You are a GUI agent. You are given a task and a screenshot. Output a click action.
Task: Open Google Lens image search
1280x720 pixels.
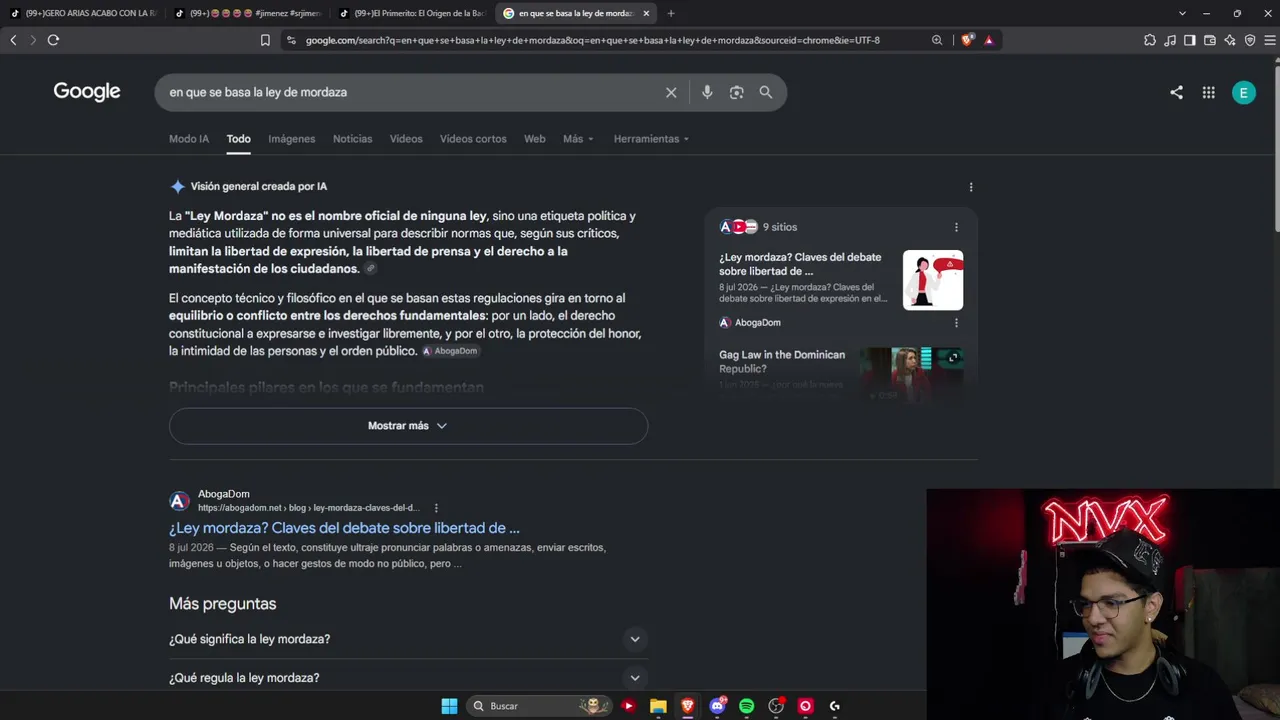(x=736, y=92)
